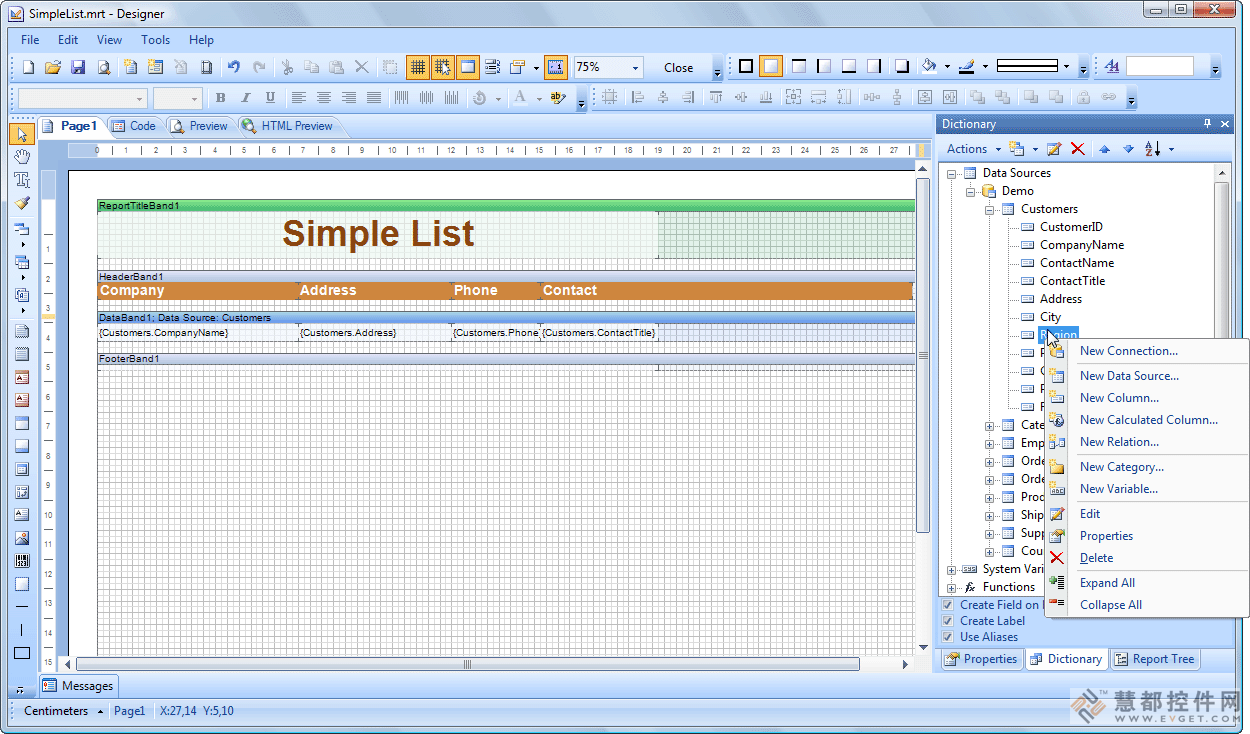Select the Image component tool
Viewport: 1250px width, 734px height.
tap(22, 538)
